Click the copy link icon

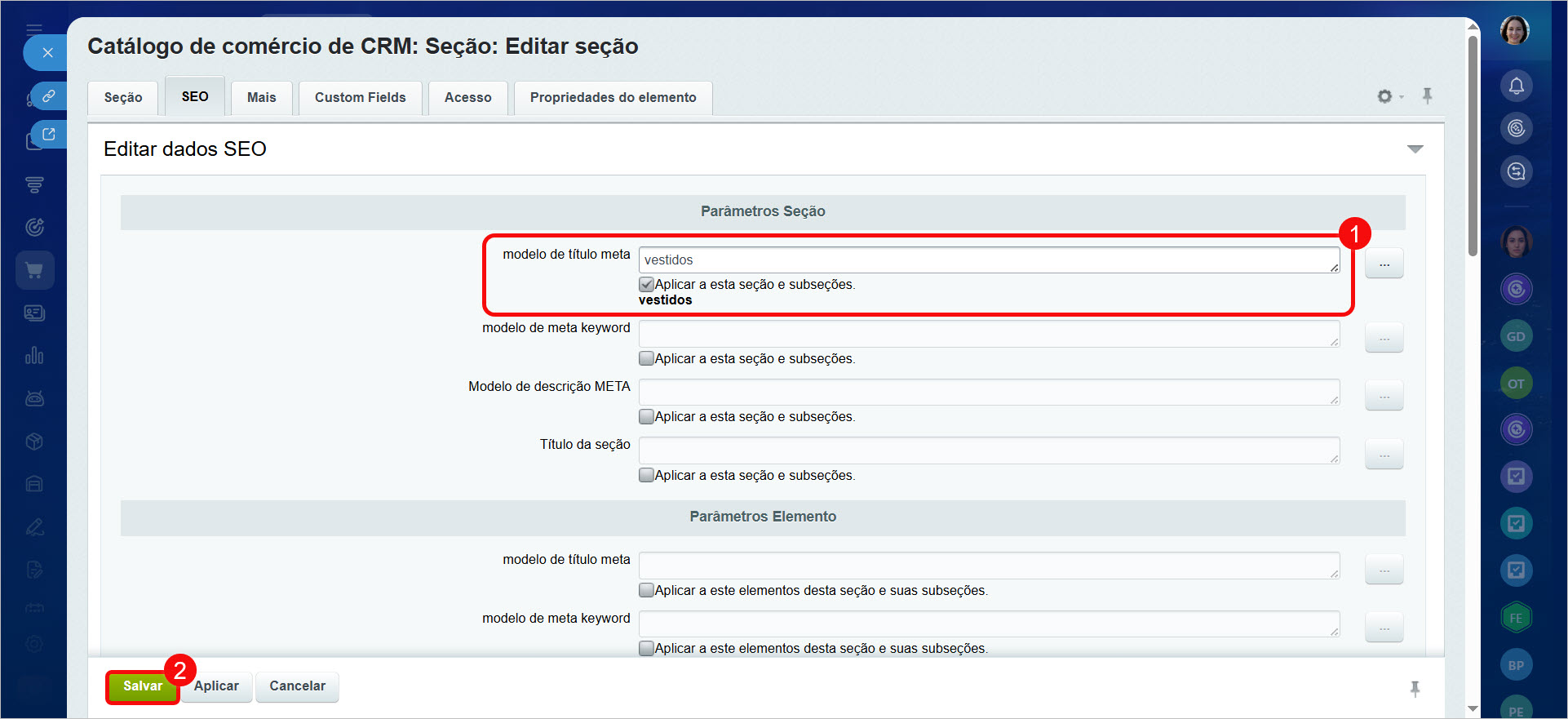49,95
